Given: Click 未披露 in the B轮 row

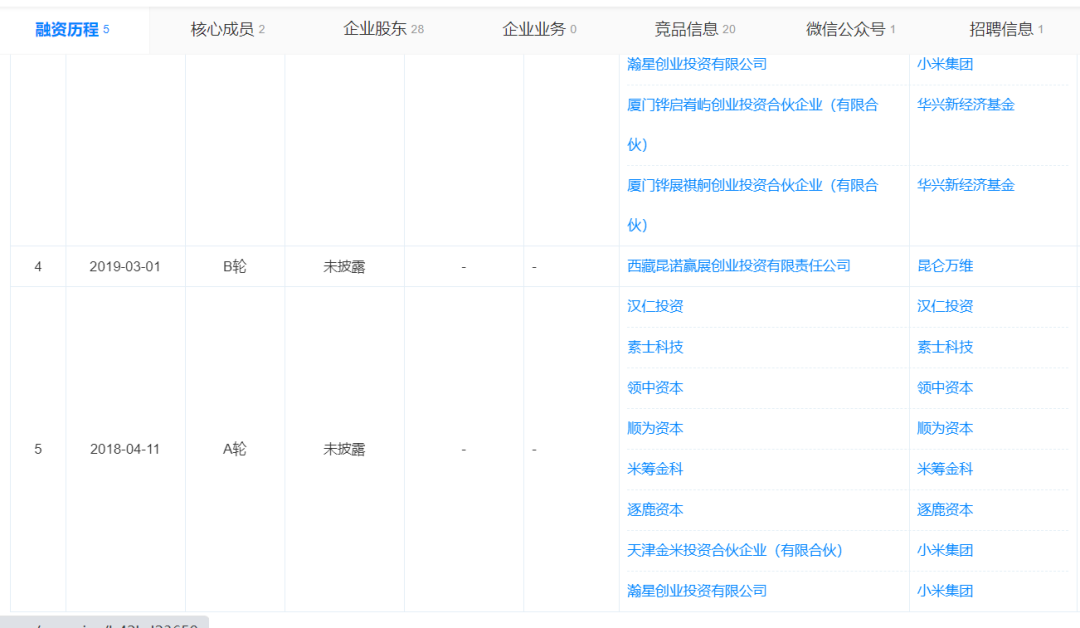Looking at the screenshot, I should 344,266.
